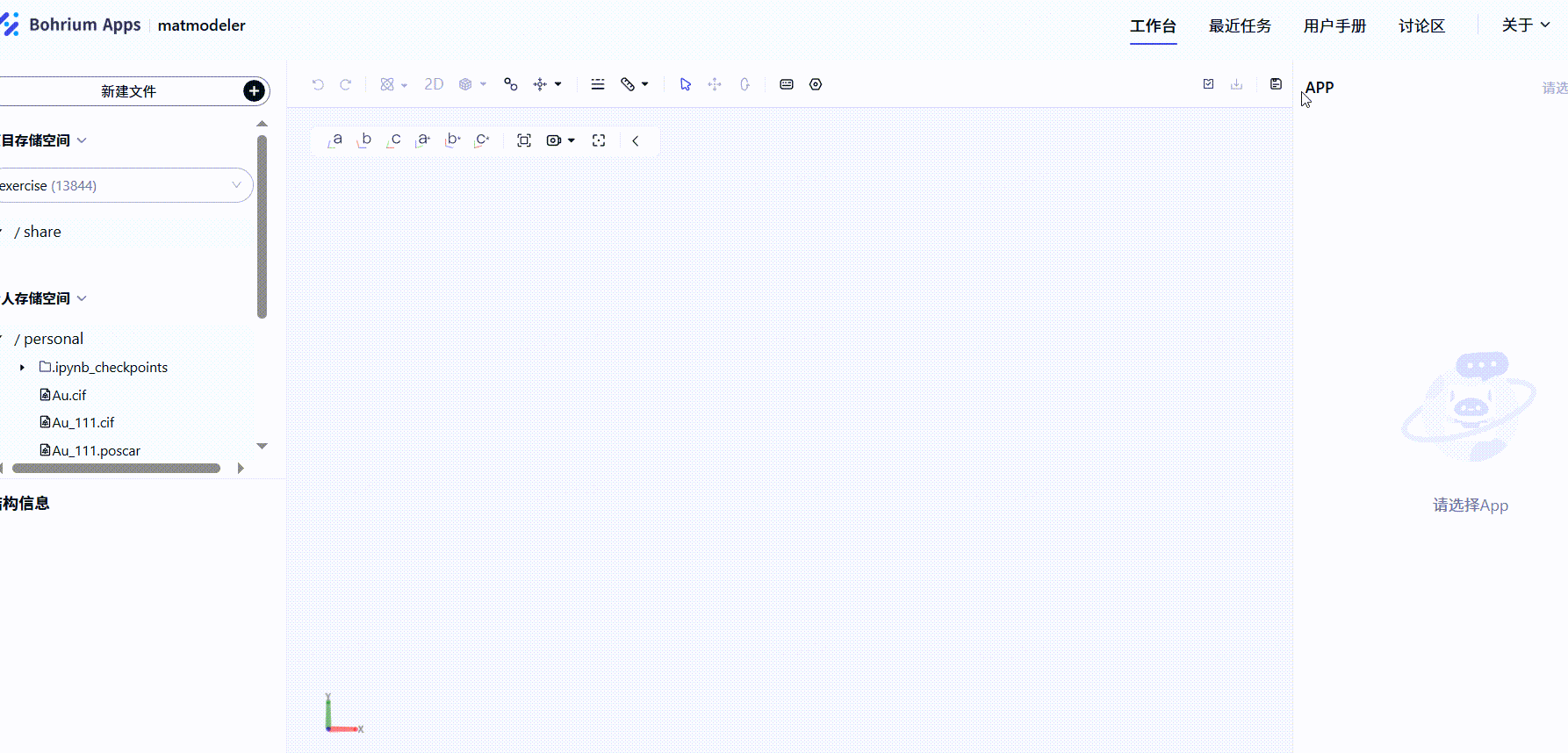Click the camera snapshot icon
The height and width of the screenshot is (753, 1568).
[553, 140]
